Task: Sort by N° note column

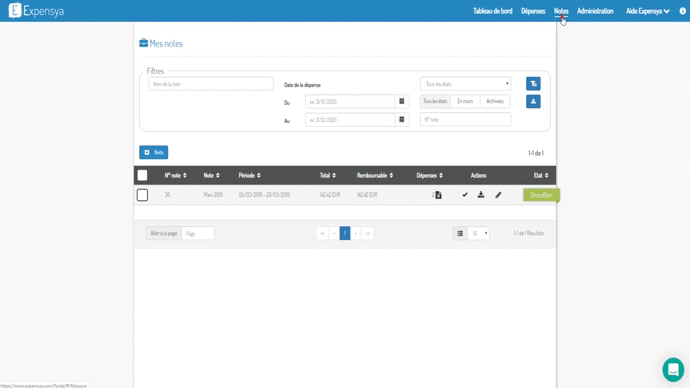Action: coord(176,176)
